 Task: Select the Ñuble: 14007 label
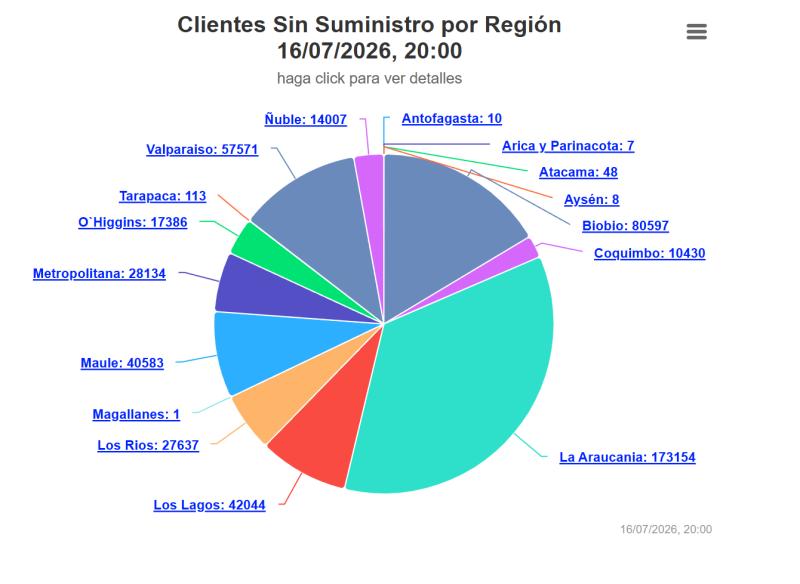305,119
